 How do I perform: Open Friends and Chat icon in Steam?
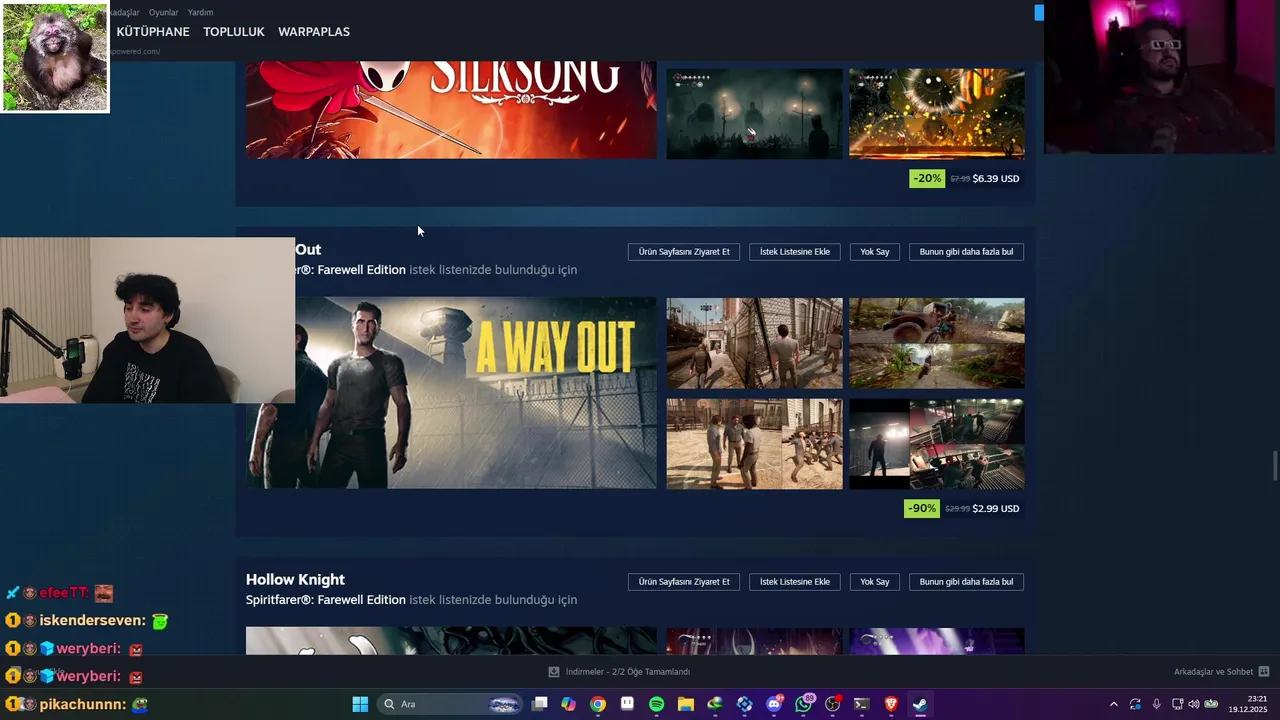click(1264, 672)
